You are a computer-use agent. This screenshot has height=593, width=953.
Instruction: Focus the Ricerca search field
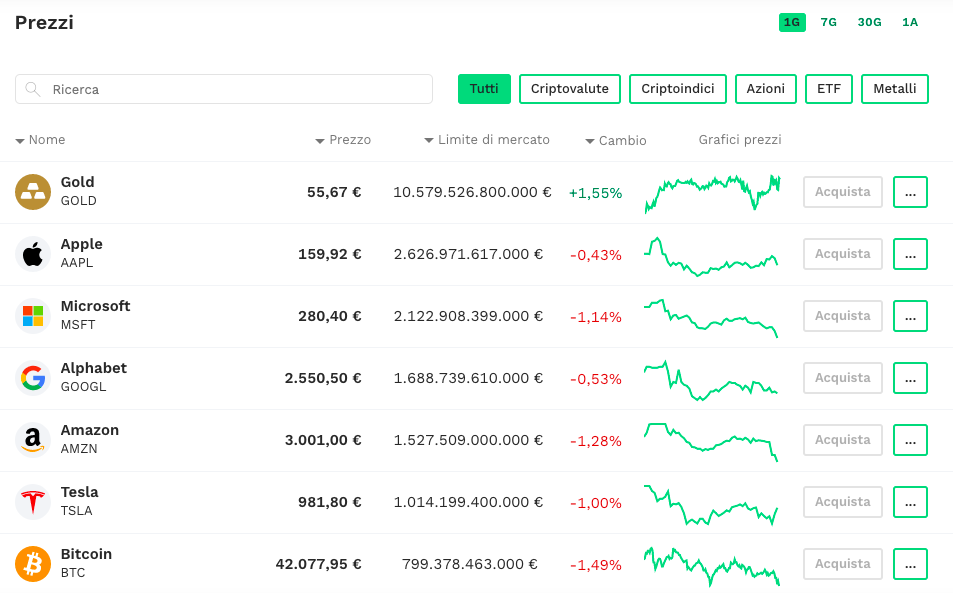coord(224,89)
